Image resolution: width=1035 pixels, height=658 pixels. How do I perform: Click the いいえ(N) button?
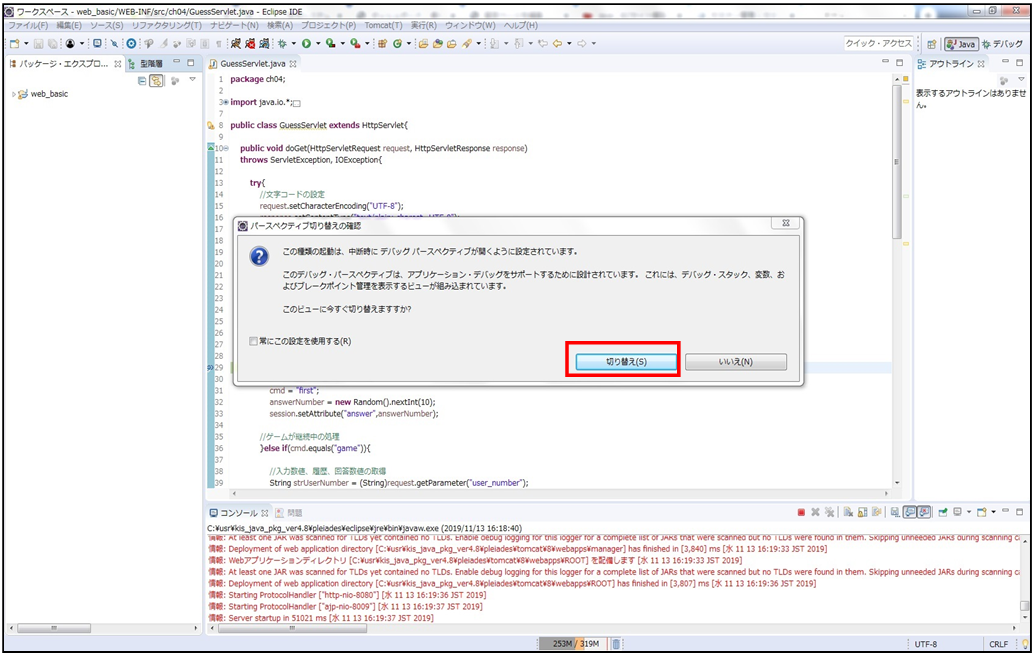click(736, 361)
